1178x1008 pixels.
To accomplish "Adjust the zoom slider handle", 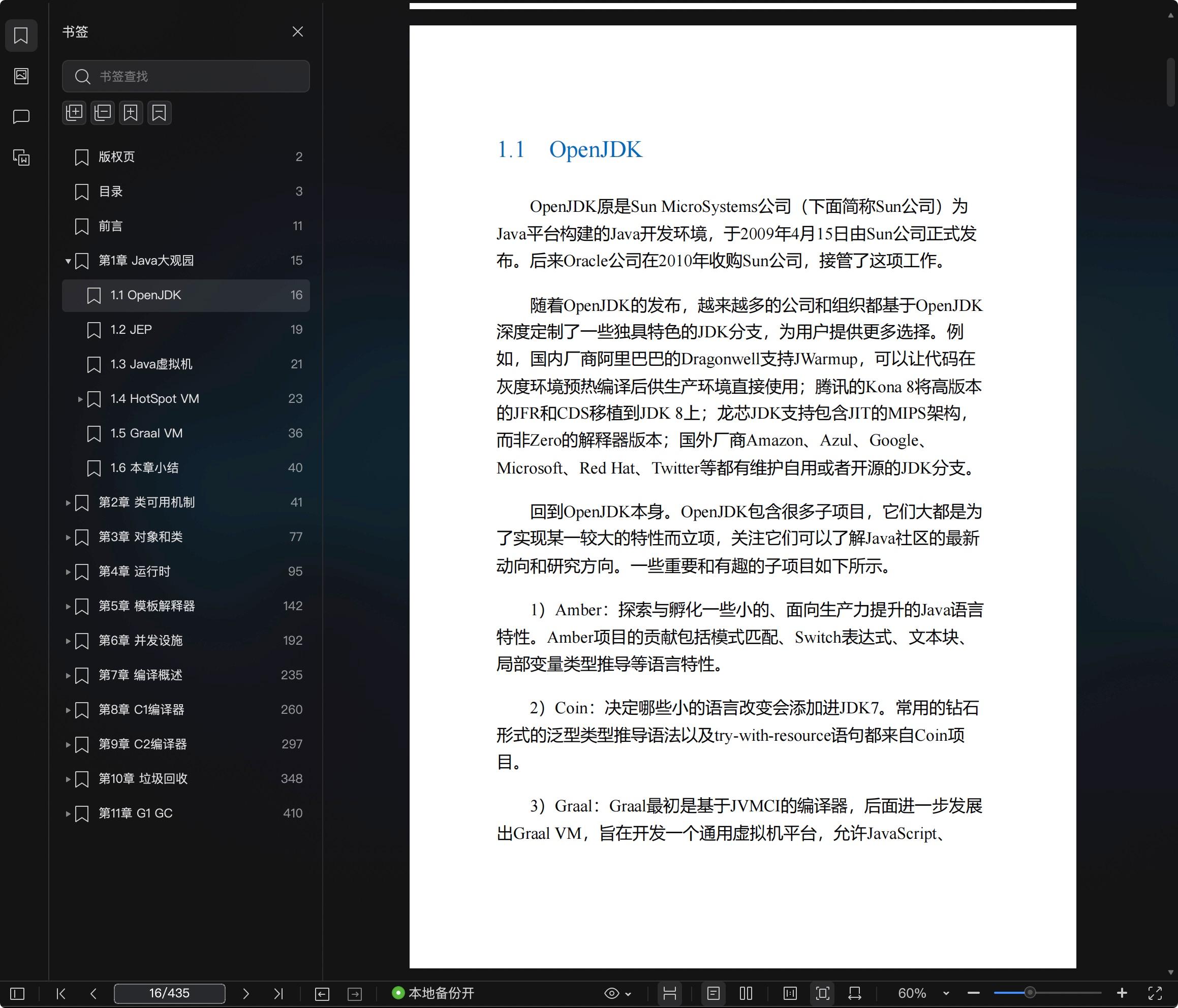I will [1030, 993].
